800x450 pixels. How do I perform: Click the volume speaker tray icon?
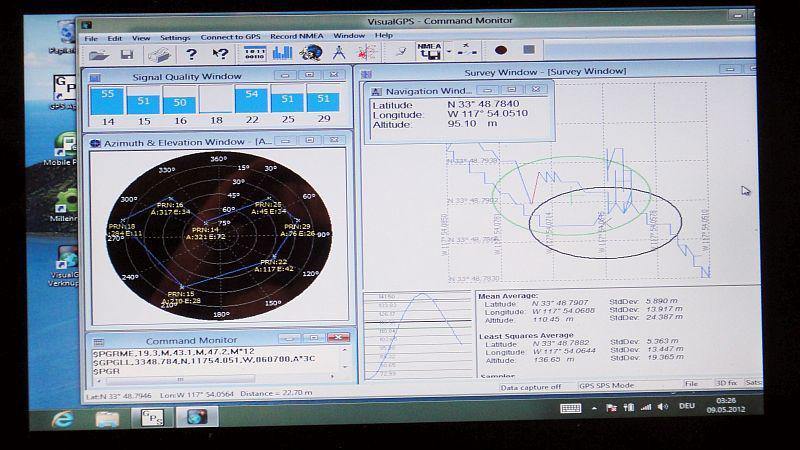coord(663,407)
